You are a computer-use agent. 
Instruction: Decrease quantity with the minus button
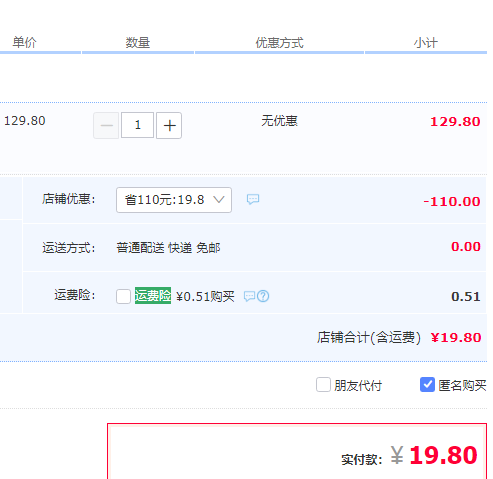pos(106,125)
